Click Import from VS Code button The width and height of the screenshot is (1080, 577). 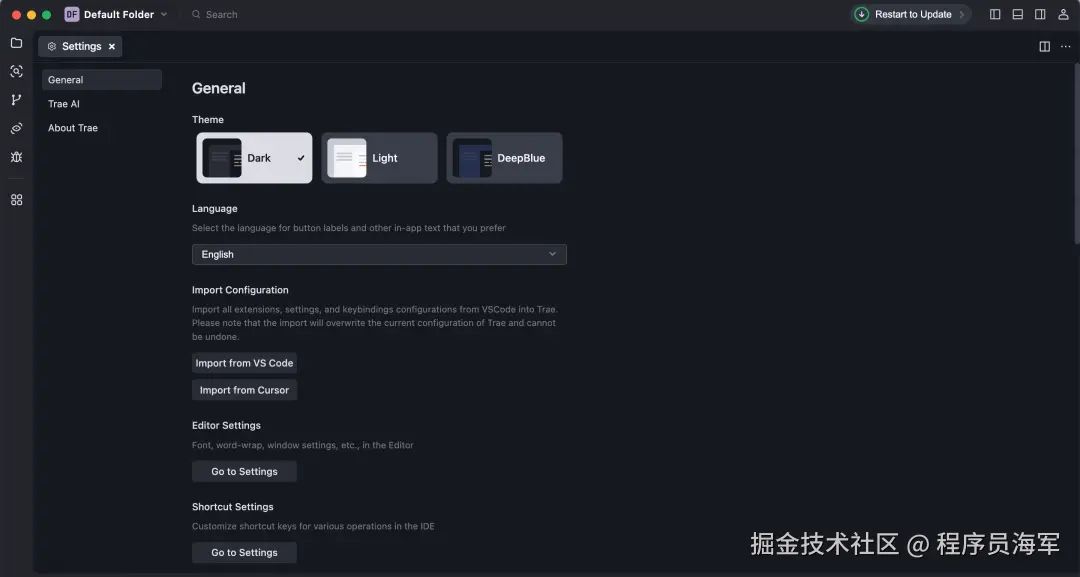point(245,363)
